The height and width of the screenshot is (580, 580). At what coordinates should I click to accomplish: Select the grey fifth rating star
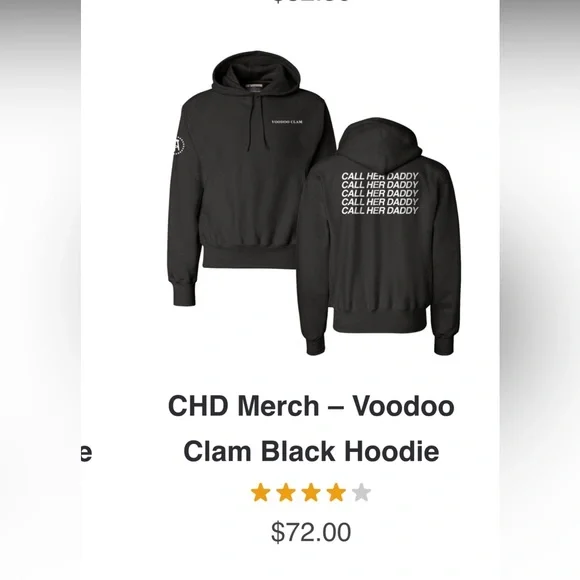tap(361, 493)
